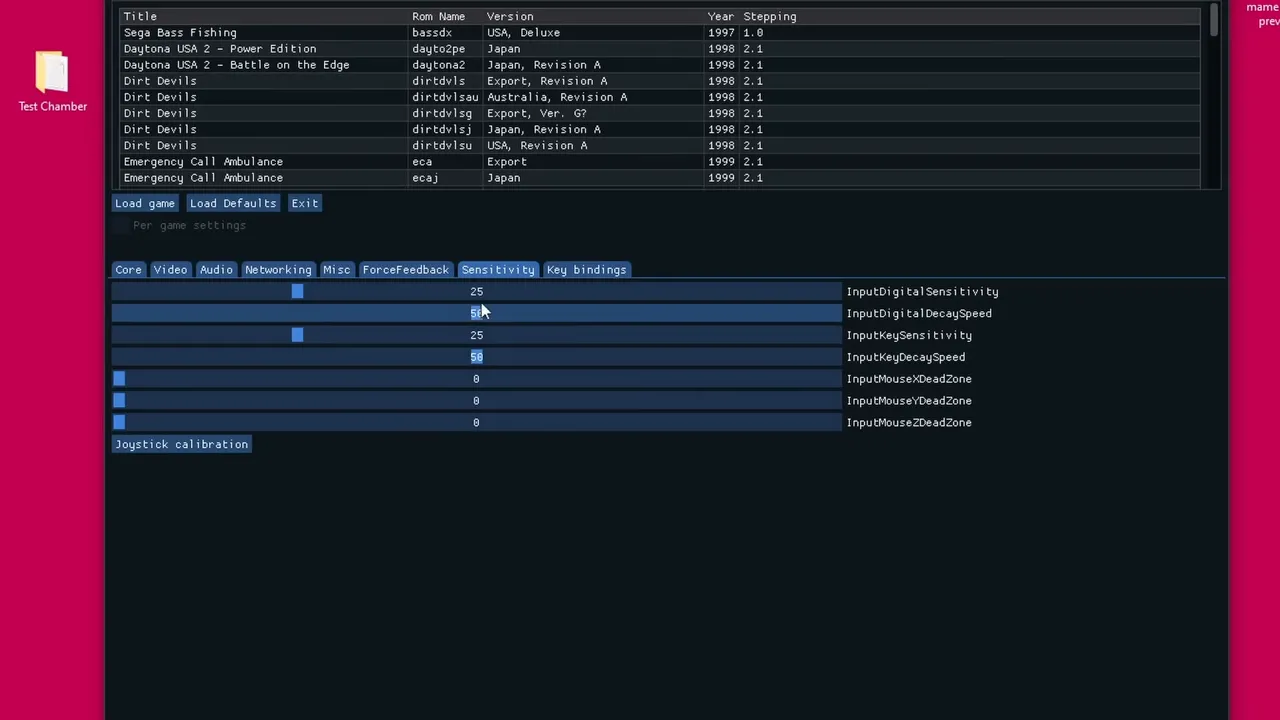Click the Exit button

point(304,203)
